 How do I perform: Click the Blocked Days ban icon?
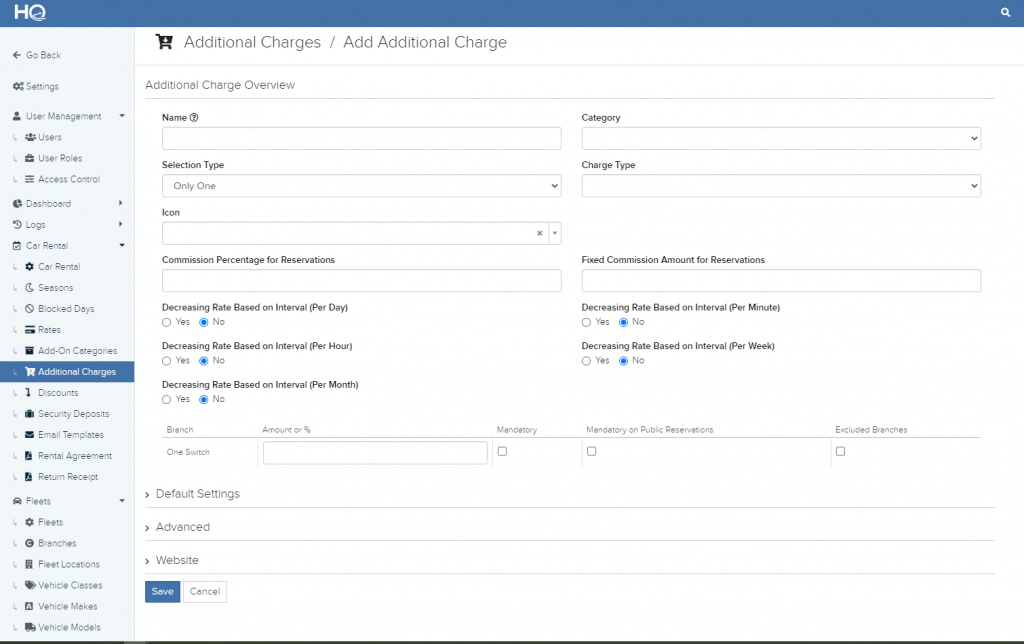(29, 308)
